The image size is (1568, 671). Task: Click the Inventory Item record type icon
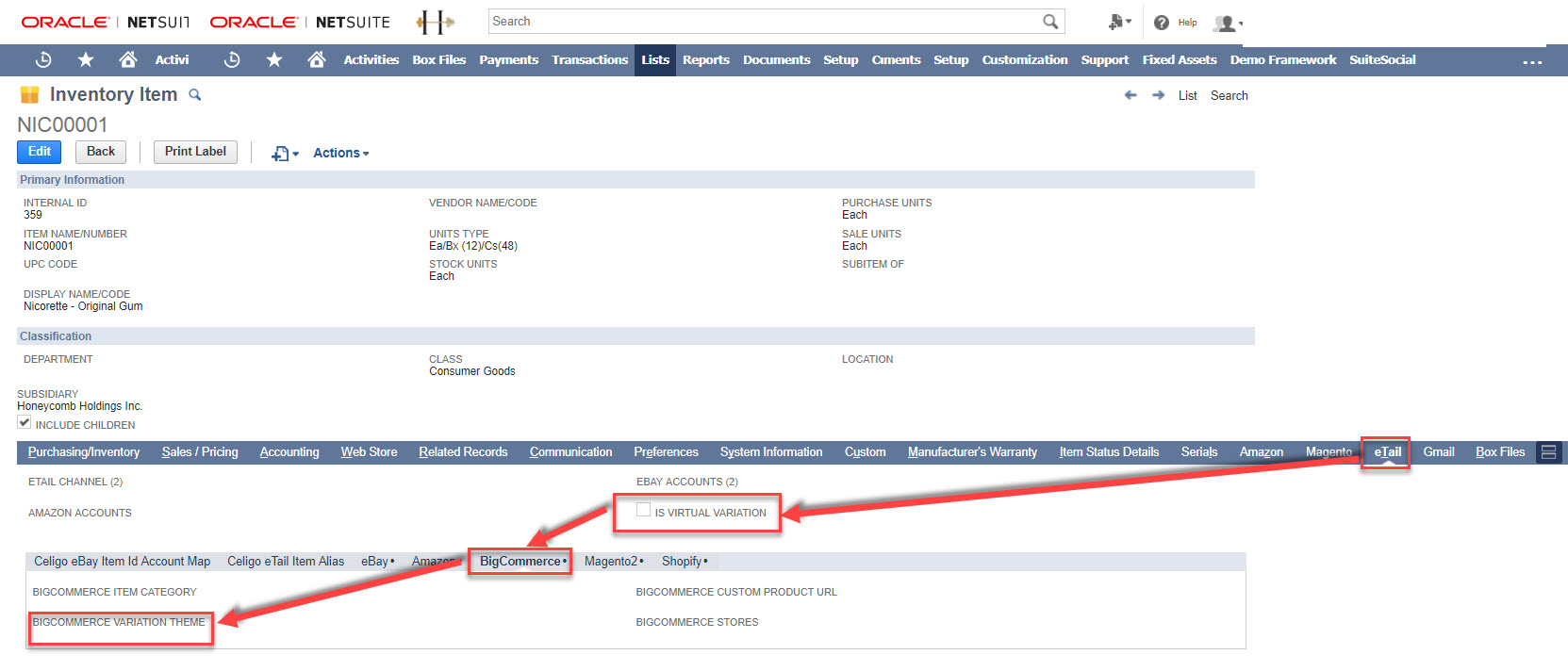click(x=30, y=94)
